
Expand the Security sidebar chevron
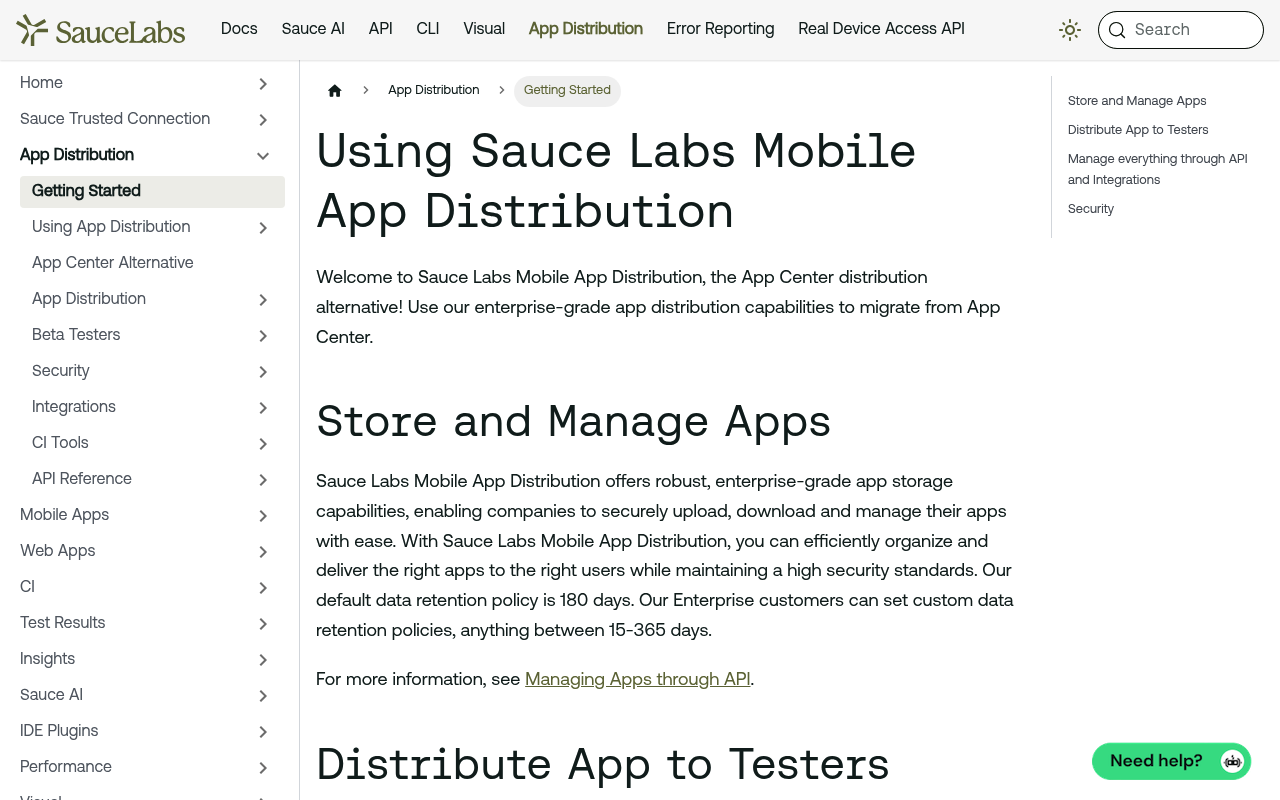263,372
